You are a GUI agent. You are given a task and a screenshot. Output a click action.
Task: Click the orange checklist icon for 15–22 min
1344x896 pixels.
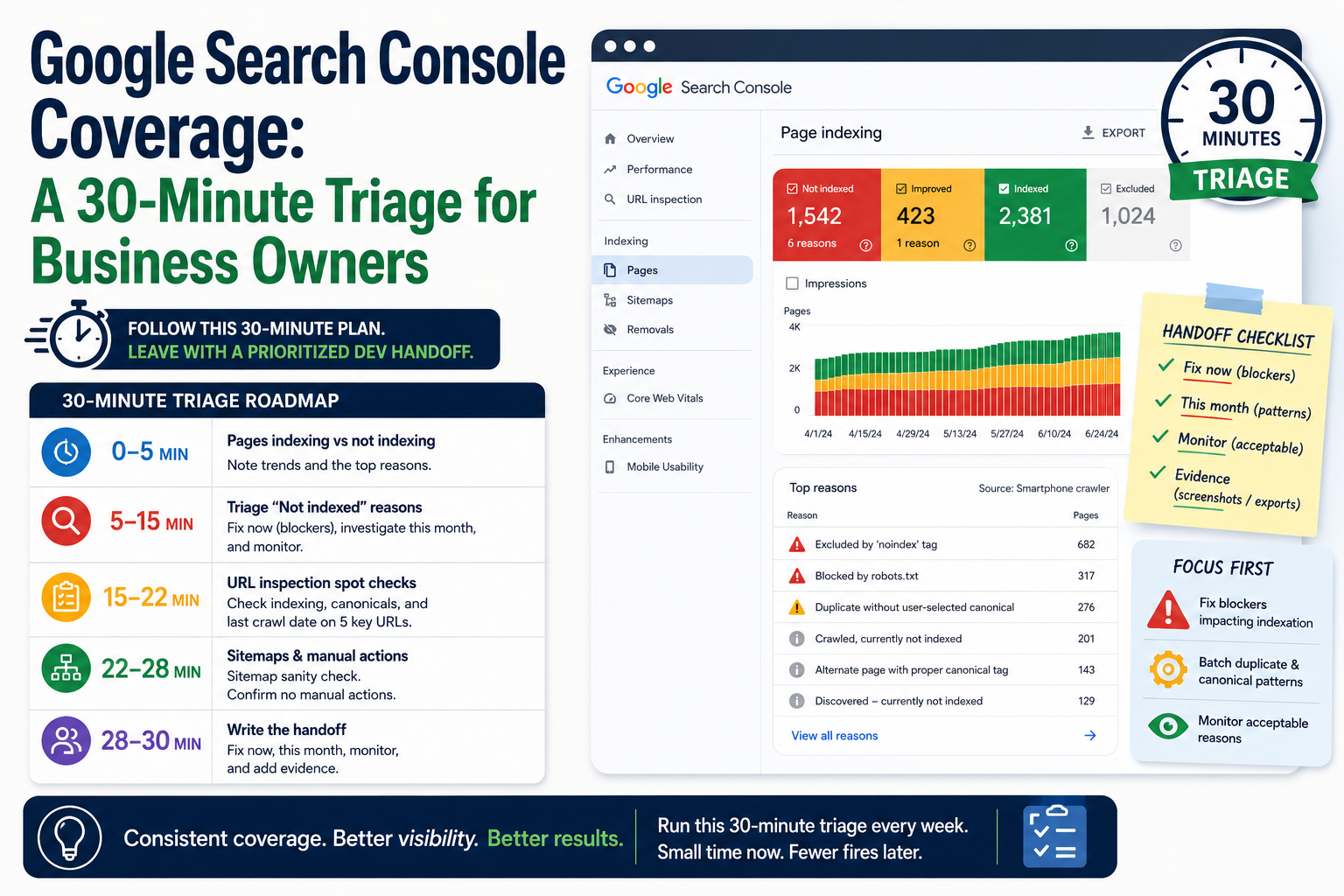(66, 597)
